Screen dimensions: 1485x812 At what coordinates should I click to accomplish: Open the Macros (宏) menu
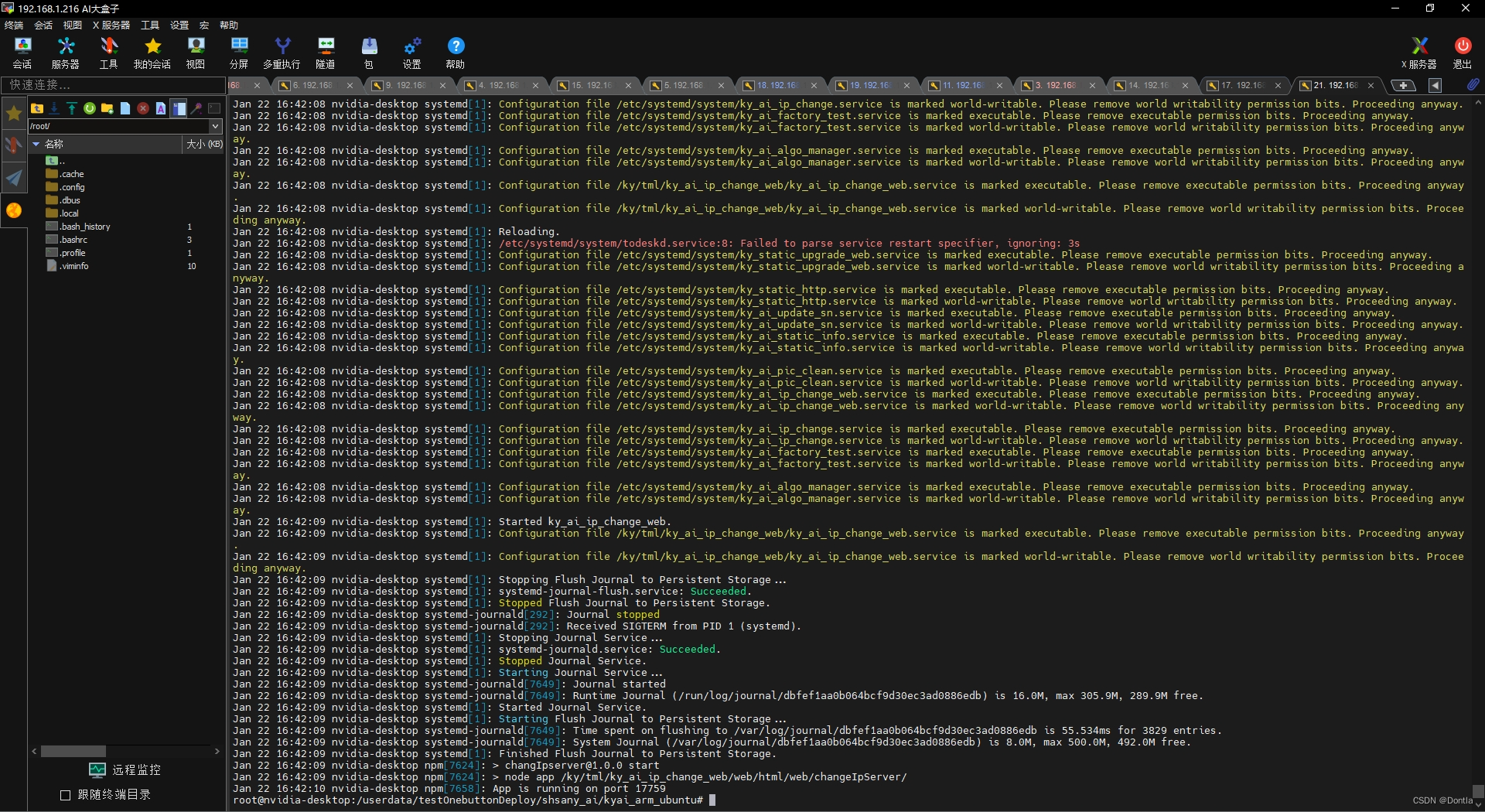click(x=204, y=26)
